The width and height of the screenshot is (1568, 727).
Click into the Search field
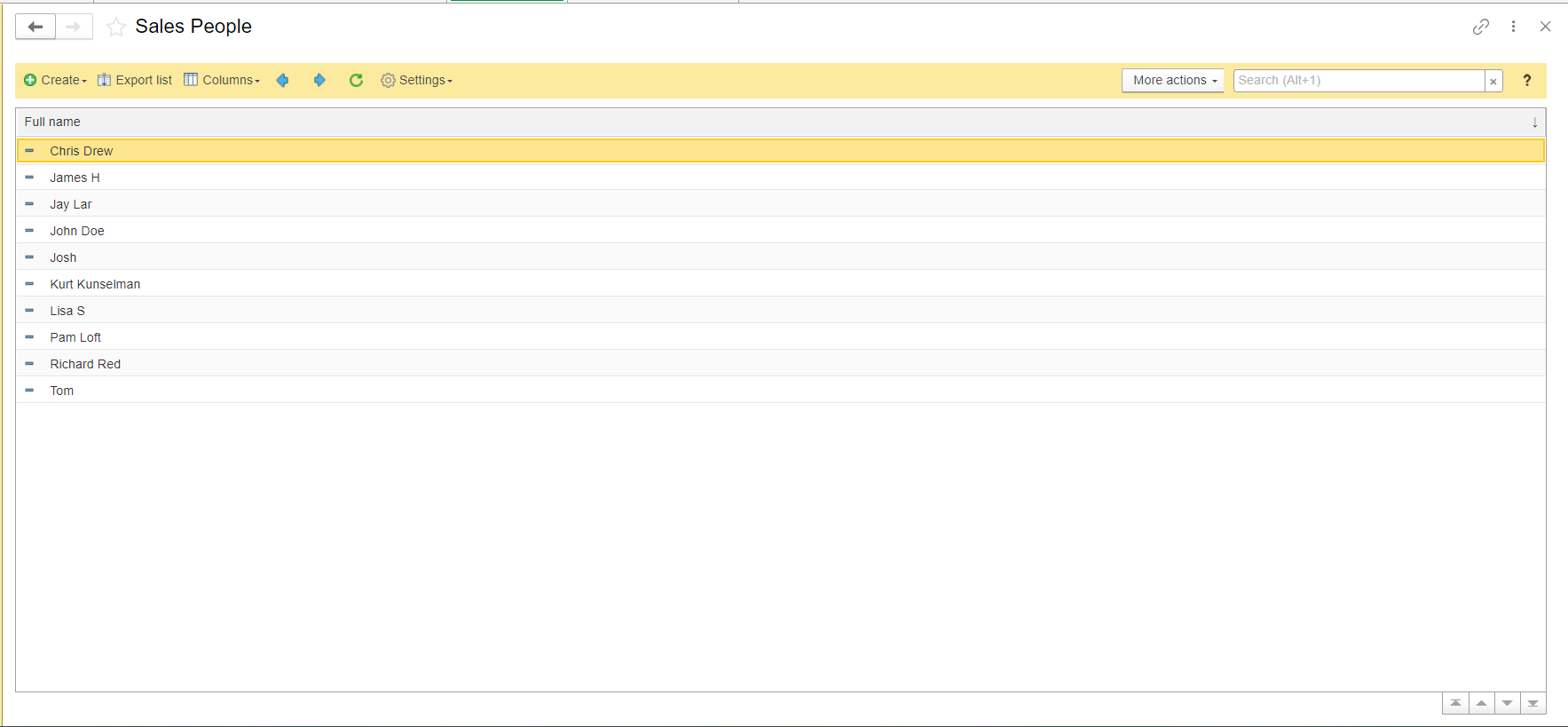point(1358,81)
